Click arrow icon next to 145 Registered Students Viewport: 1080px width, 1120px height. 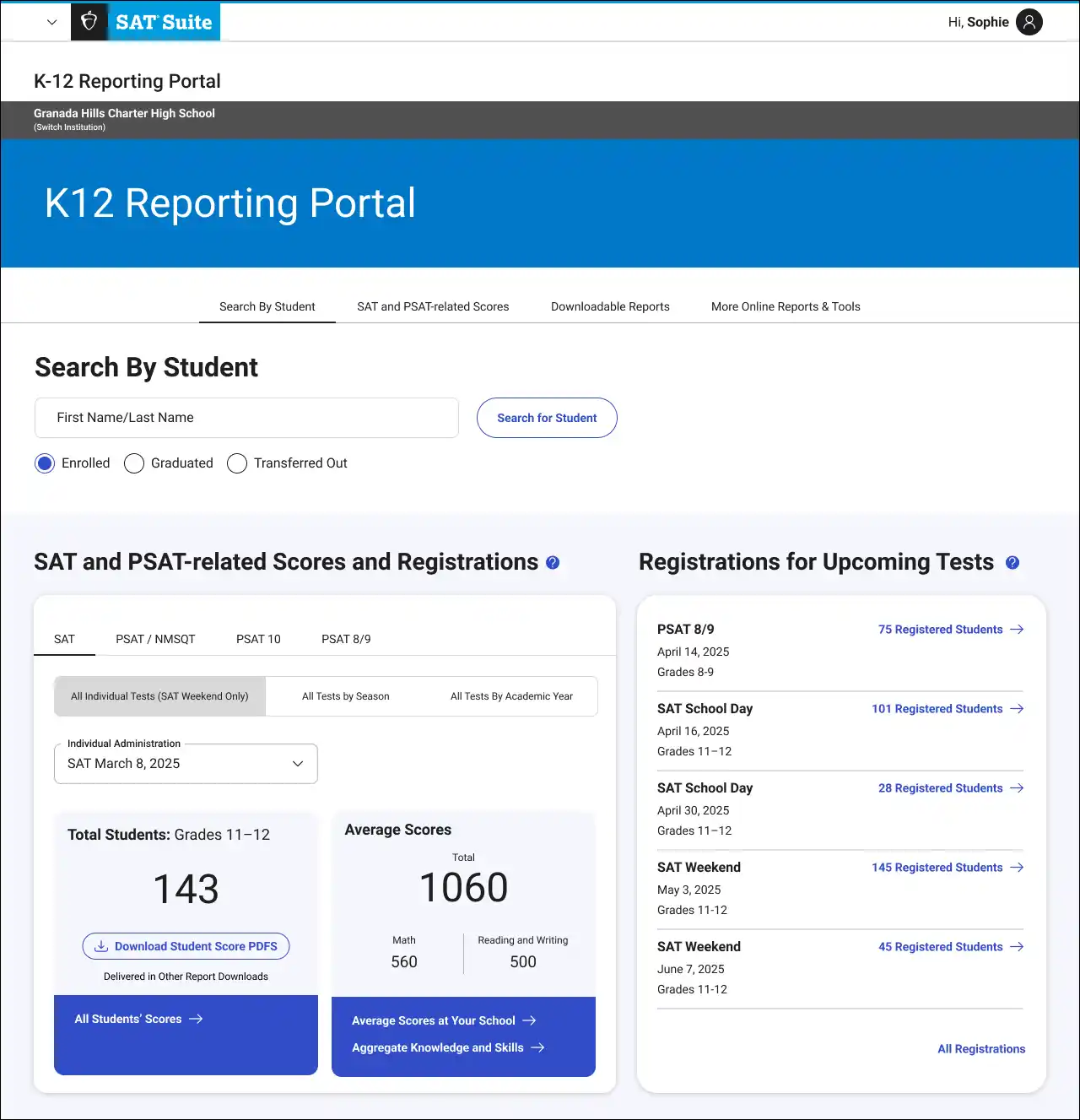coord(1017,868)
